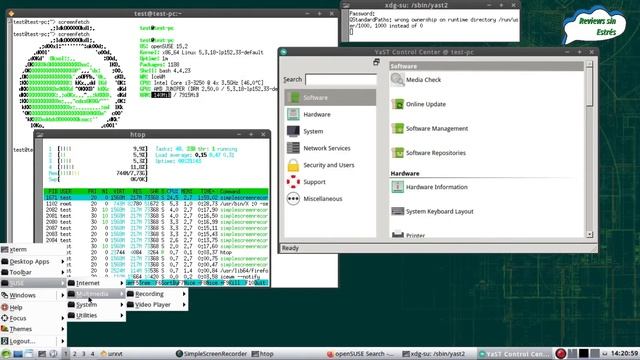Select the Software category in YaST sidebar
Viewport: 640px width, 360px height.
tap(330, 98)
